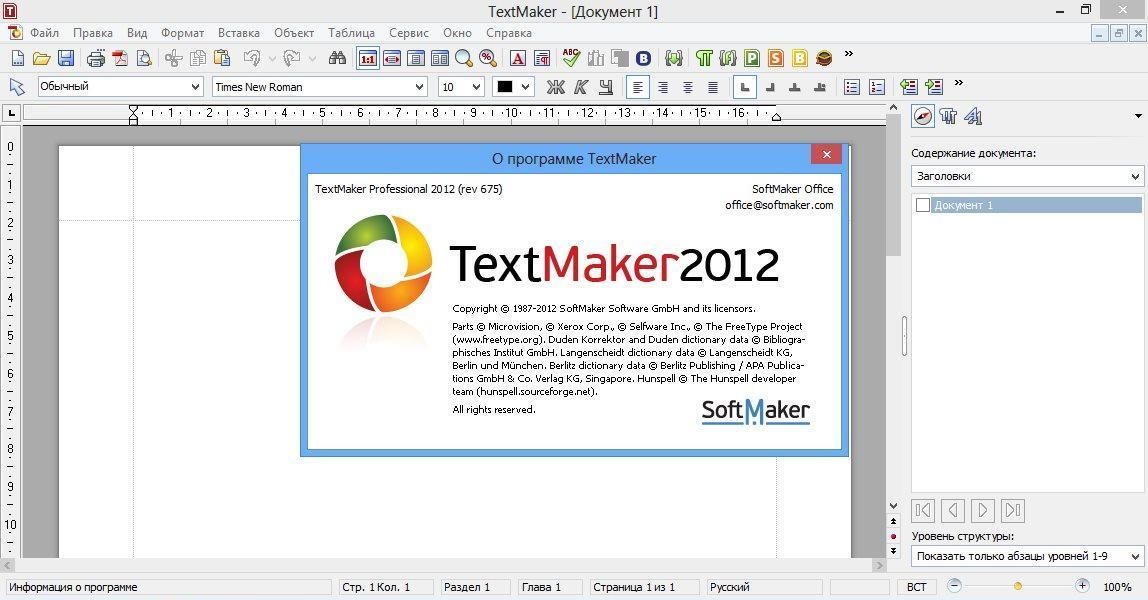Print the document with the printer icon
The image size is (1148, 600).
coord(96,58)
